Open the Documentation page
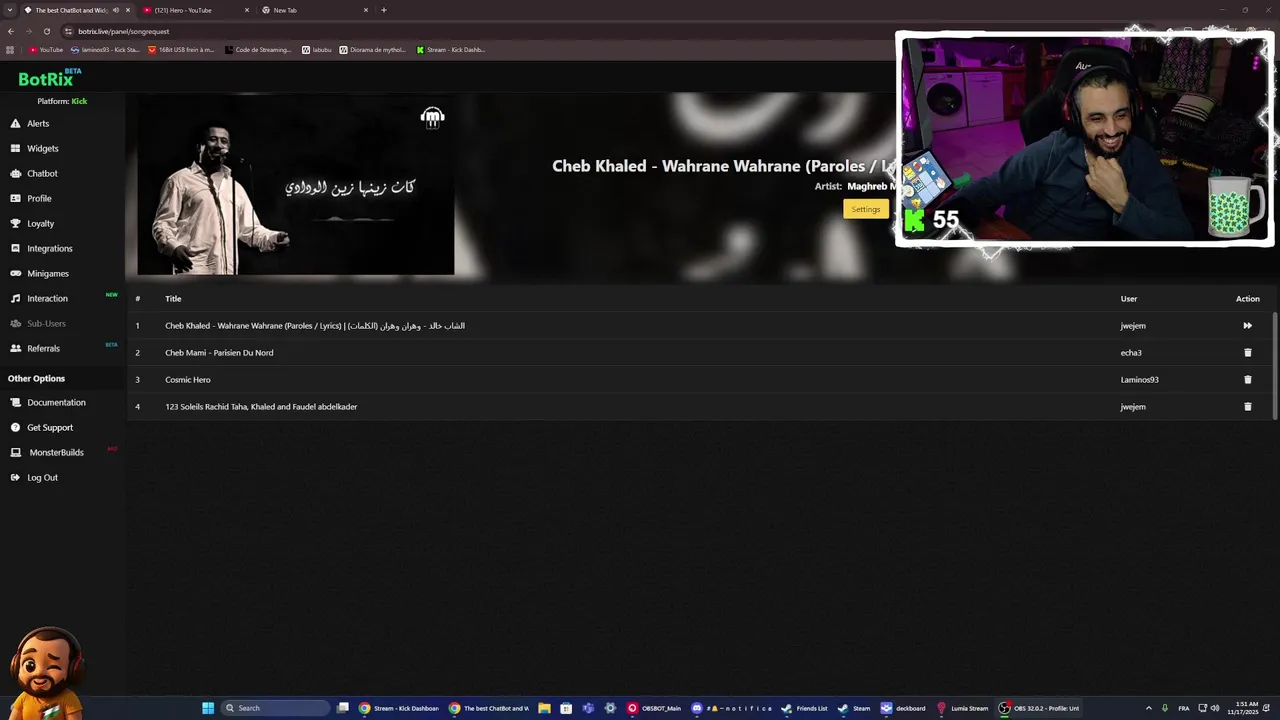 (48, 402)
